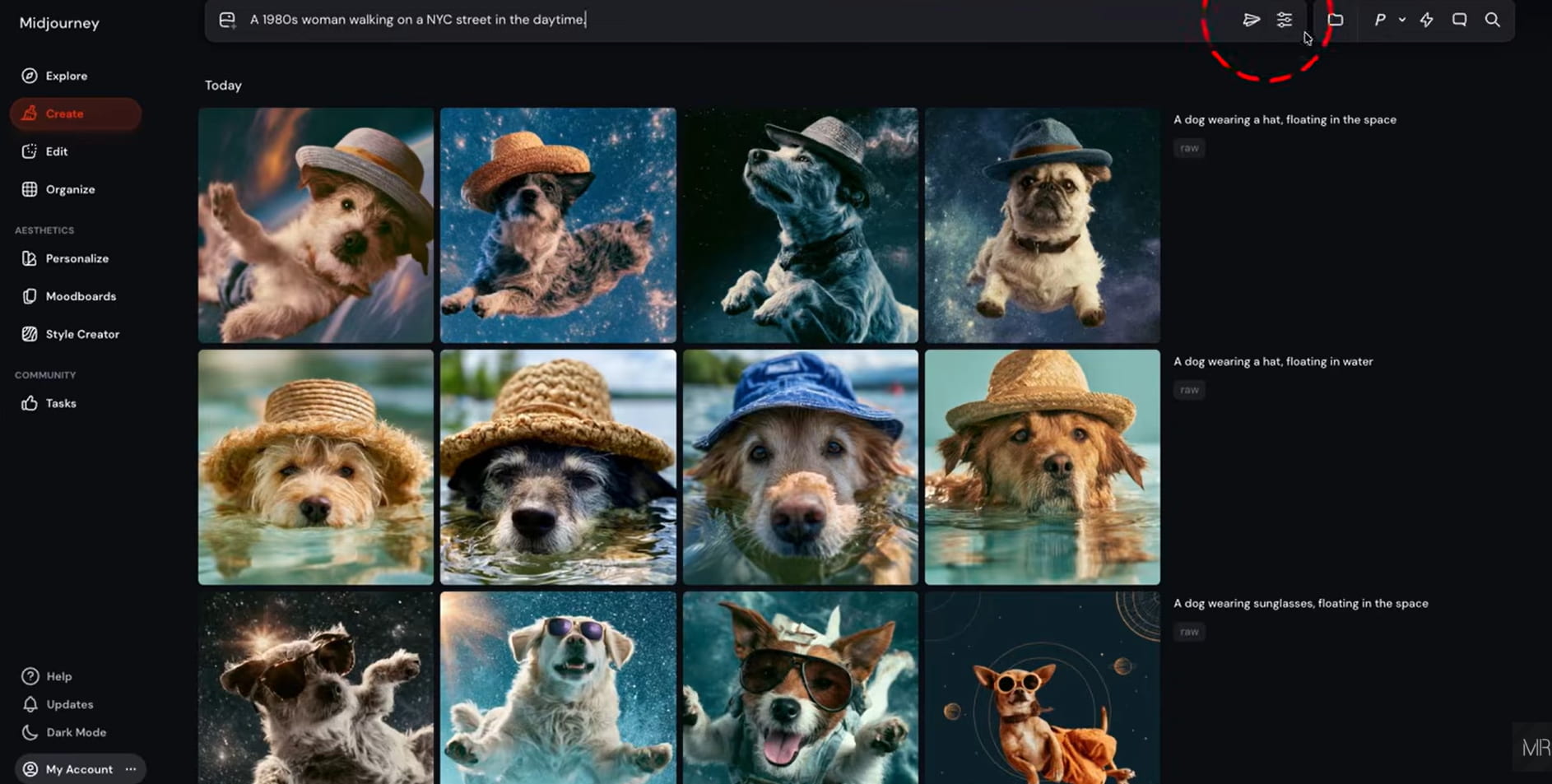
Task: Click the bell icon beside Updates
Action: pyautogui.click(x=30, y=704)
